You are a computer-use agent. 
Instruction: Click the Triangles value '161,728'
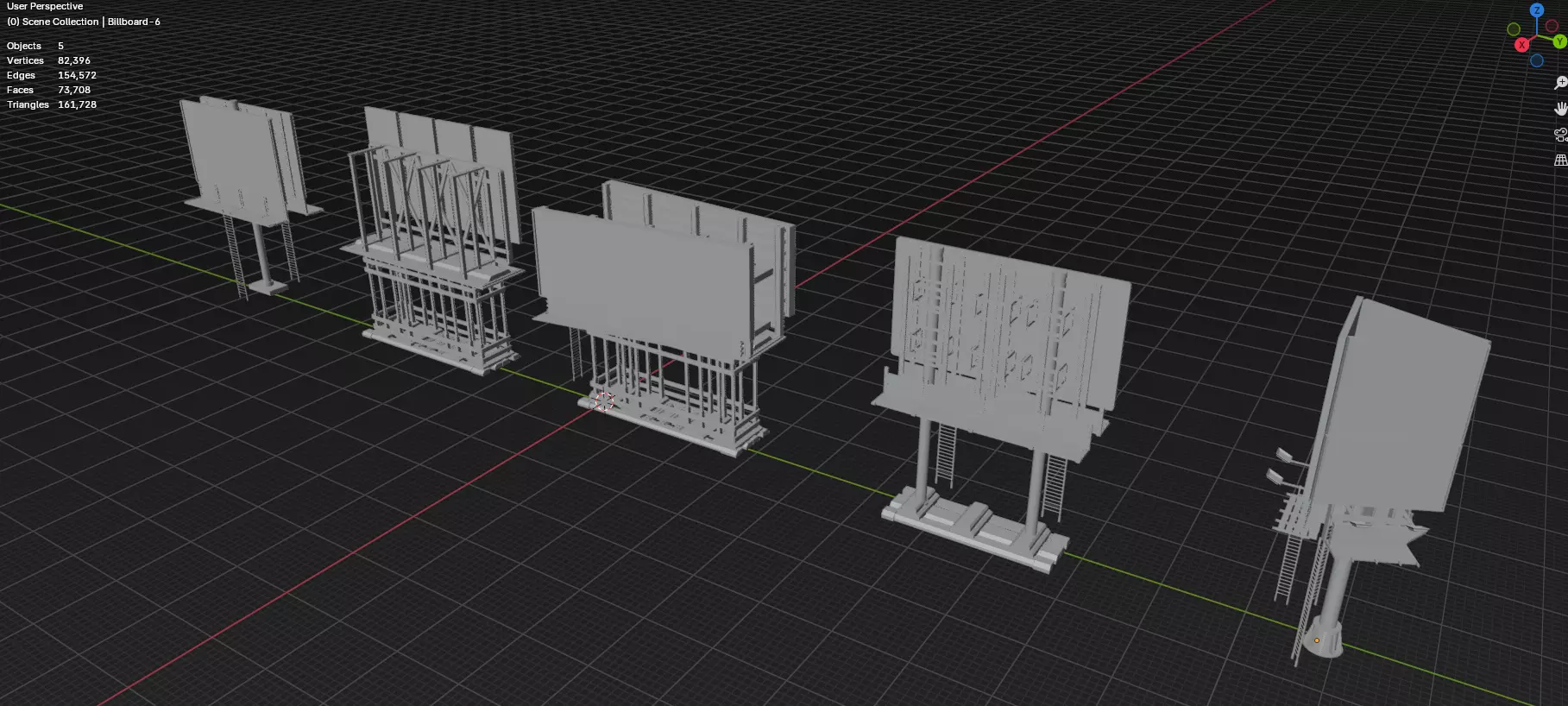[x=77, y=104]
